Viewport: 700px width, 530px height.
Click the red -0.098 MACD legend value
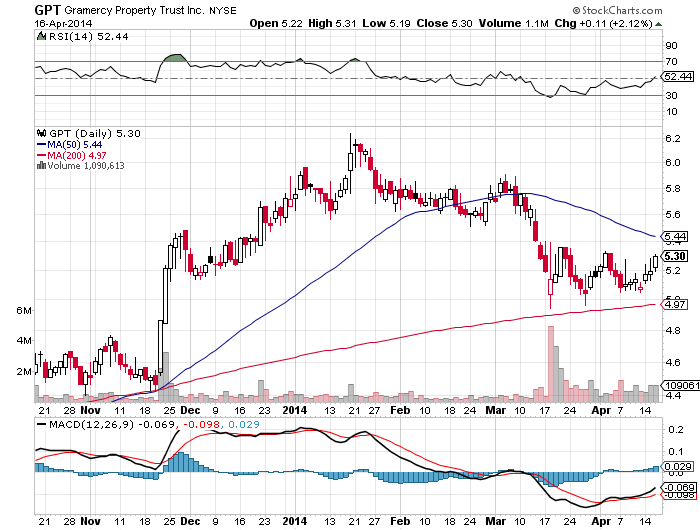200,424
